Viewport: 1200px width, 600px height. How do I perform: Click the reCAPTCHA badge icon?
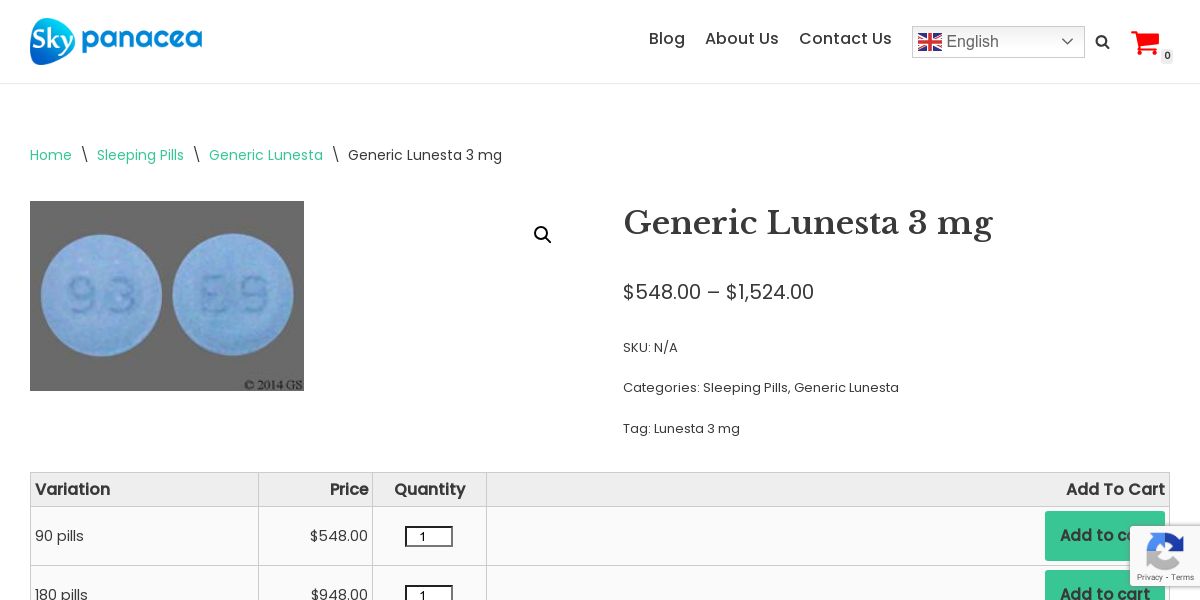coord(1165,552)
